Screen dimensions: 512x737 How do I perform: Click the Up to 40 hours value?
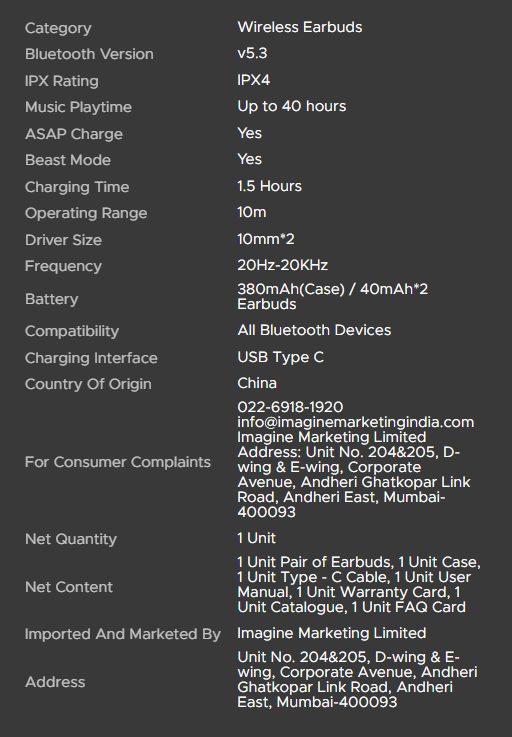[291, 106]
